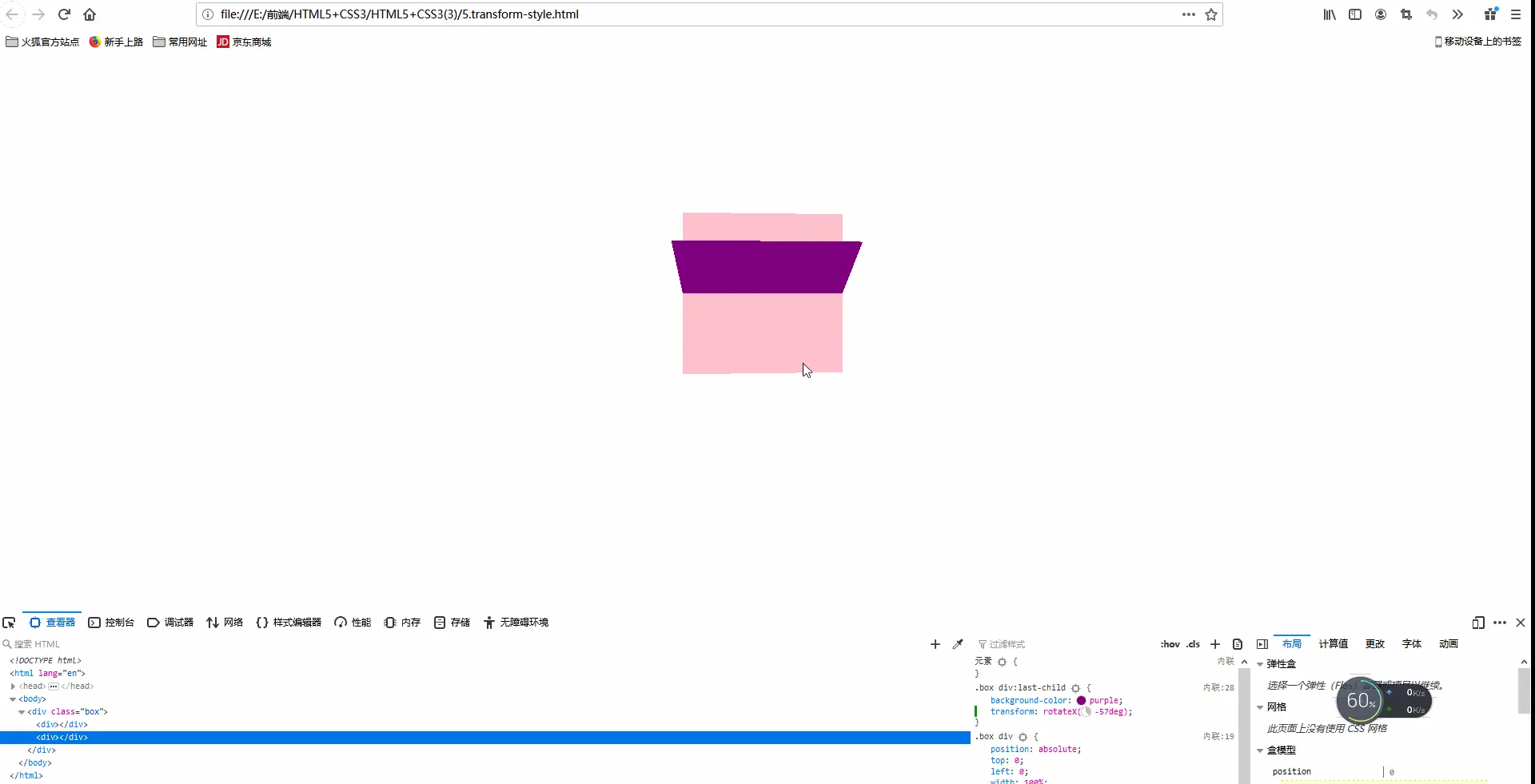Focus the 搜索 HTML search field
The height and width of the screenshot is (784, 1535).
pos(464,644)
